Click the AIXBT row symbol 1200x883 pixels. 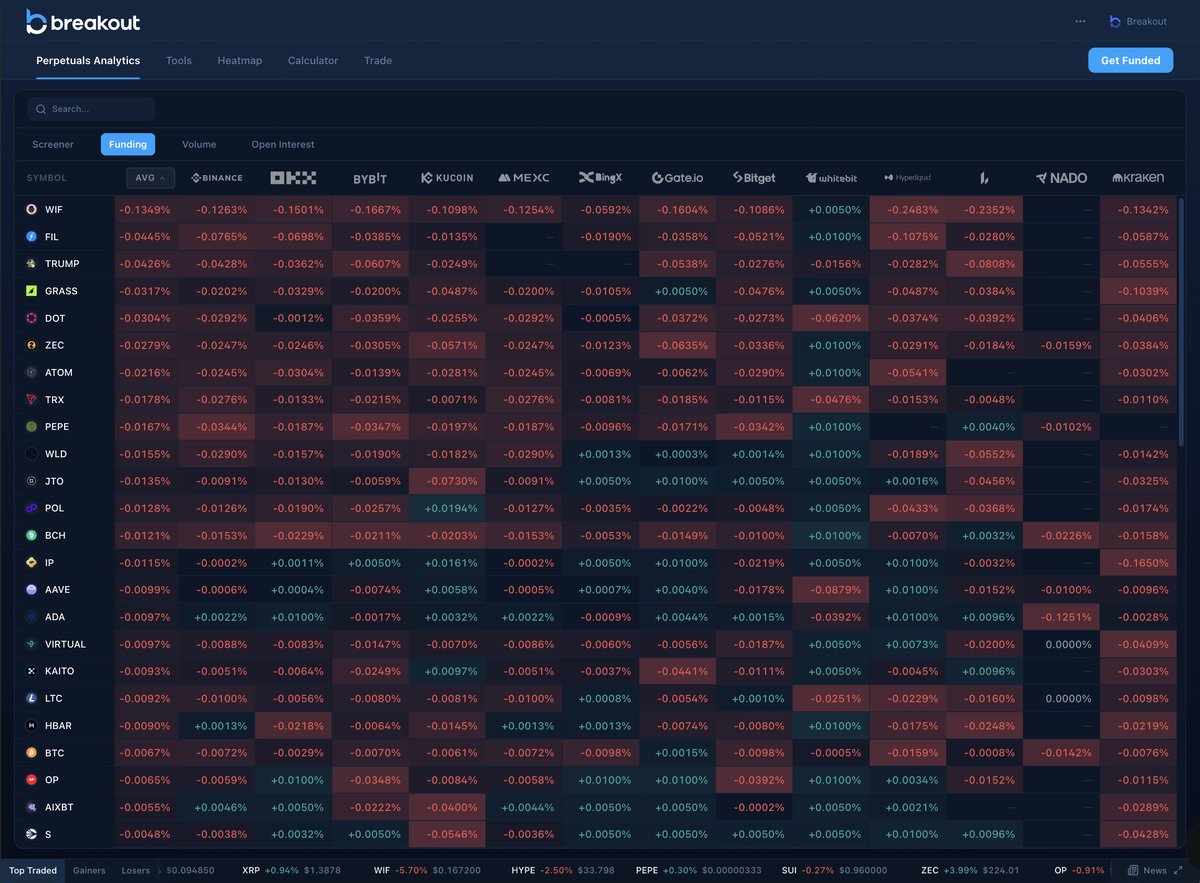[59, 806]
